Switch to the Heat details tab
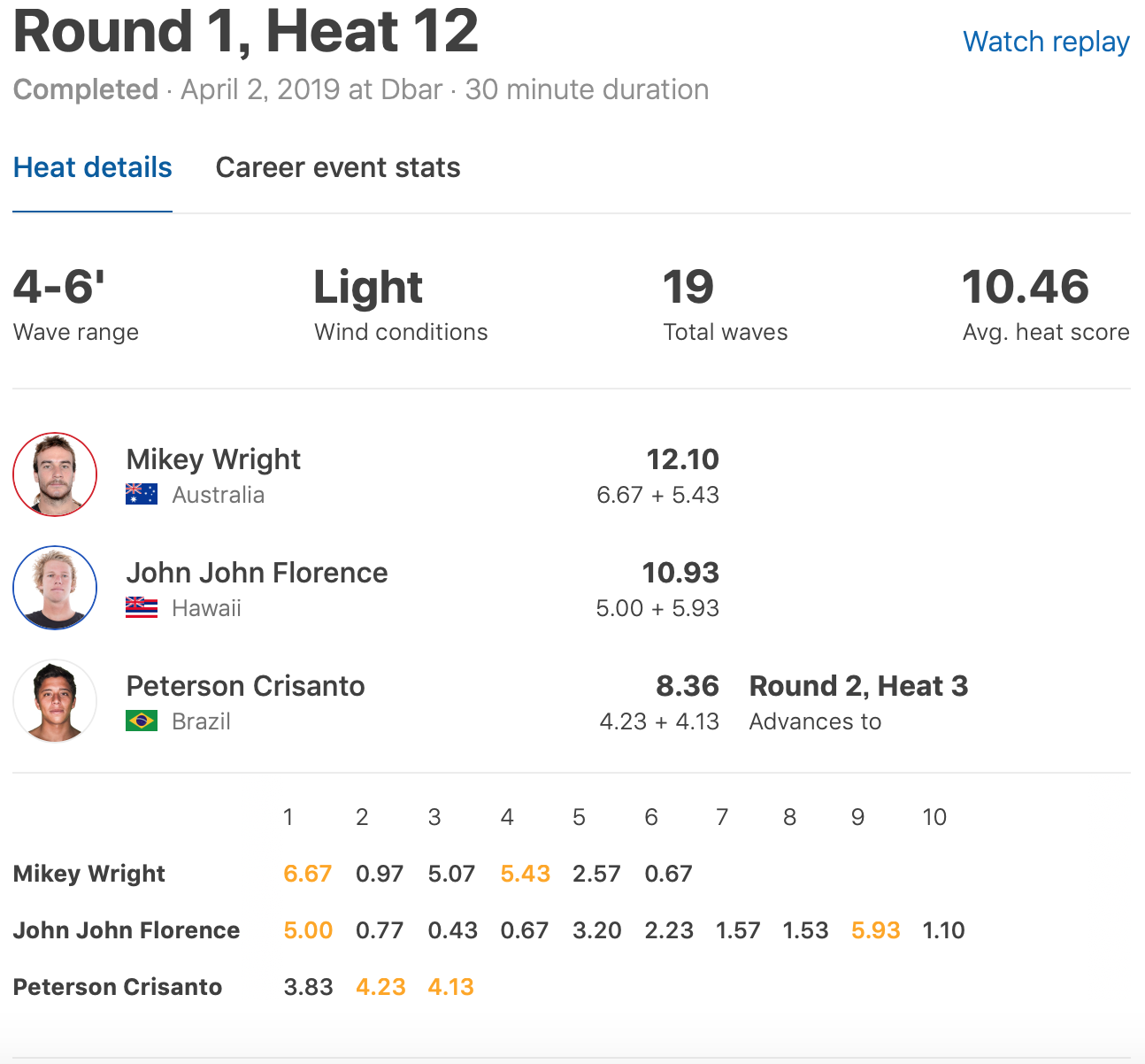The width and height of the screenshot is (1145, 1064). tap(92, 167)
